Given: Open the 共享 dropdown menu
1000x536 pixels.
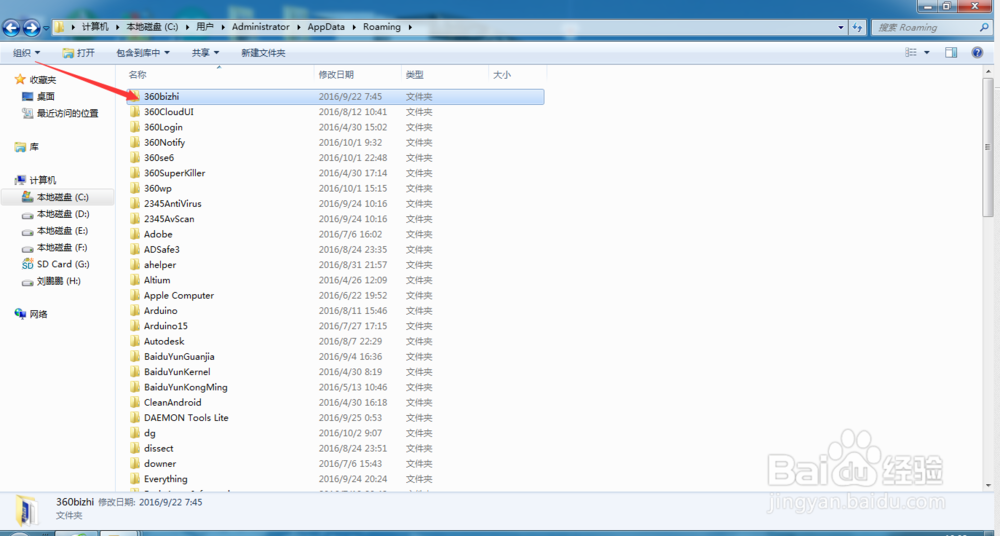Looking at the screenshot, I should coord(205,53).
